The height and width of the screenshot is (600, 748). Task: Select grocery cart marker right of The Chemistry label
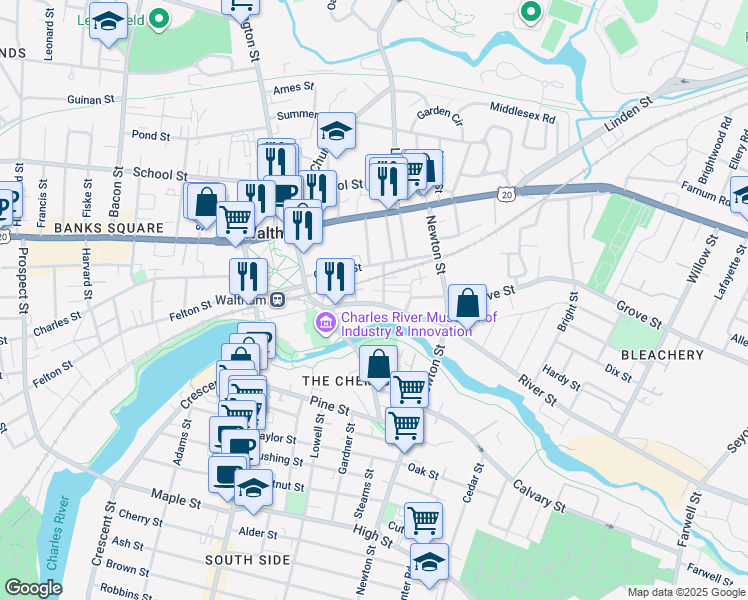coord(409,389)
